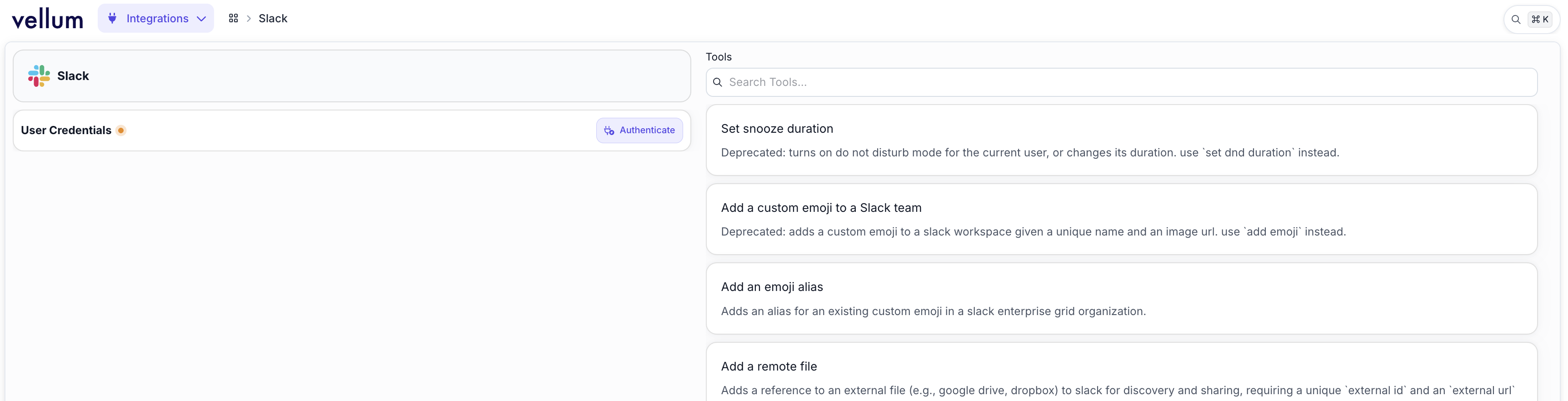Focus the Search Tools input field

(1126, 82)
